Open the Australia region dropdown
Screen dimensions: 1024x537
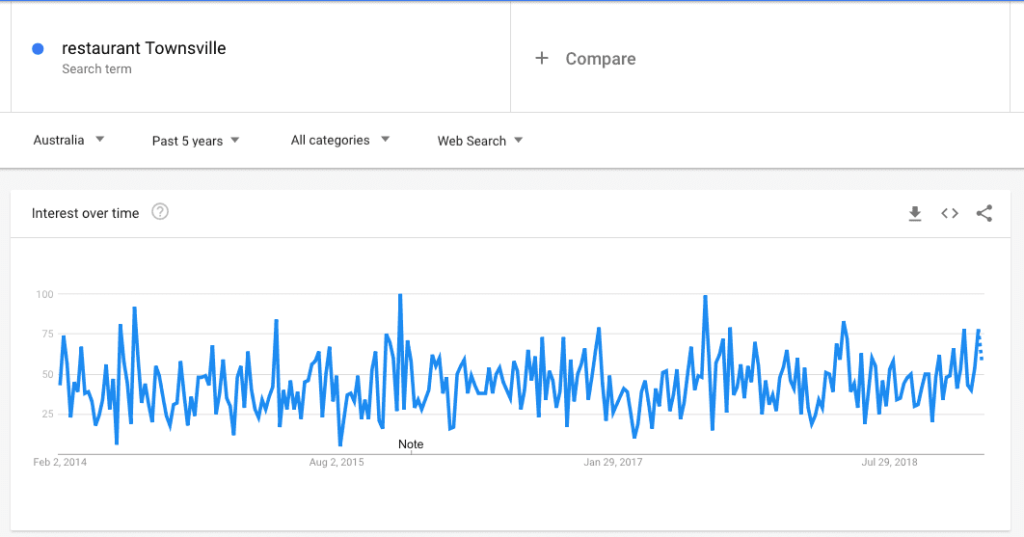[x=68, y=140]
